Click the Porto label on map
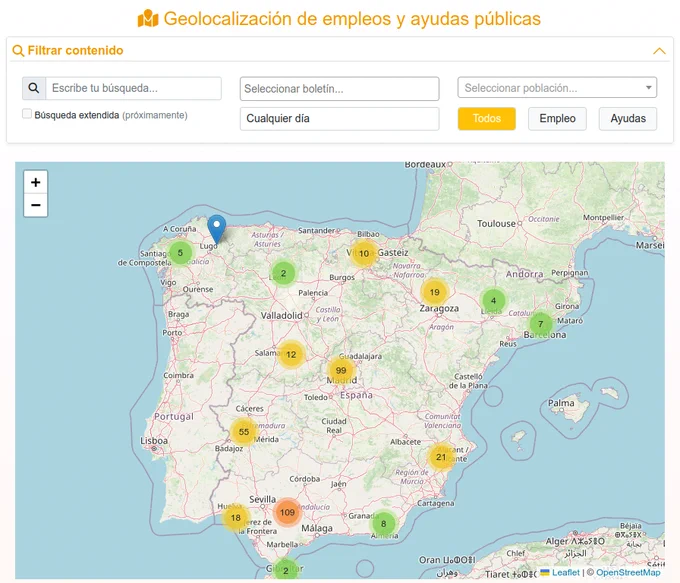Image resolution: width=680 pixels, height=583 pixels. [x=172, y=333]
